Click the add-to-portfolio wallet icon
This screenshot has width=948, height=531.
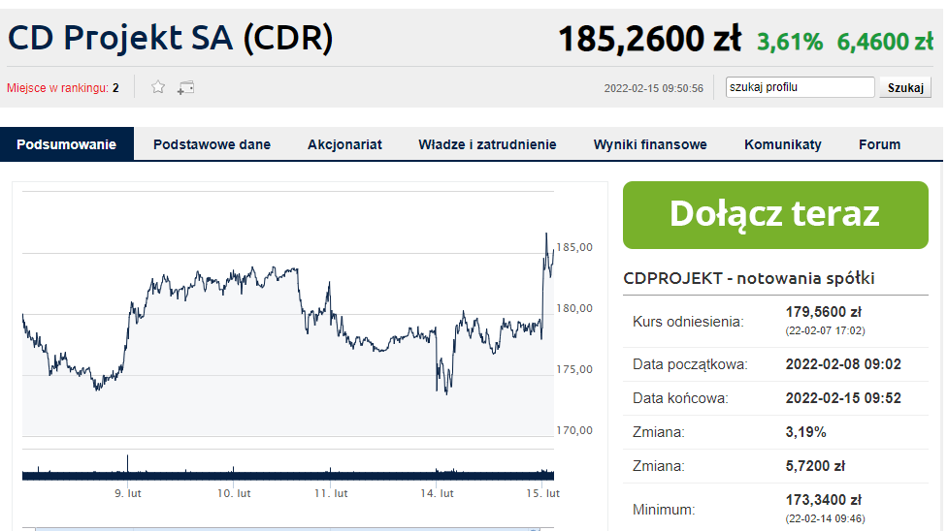click(186, 88)
